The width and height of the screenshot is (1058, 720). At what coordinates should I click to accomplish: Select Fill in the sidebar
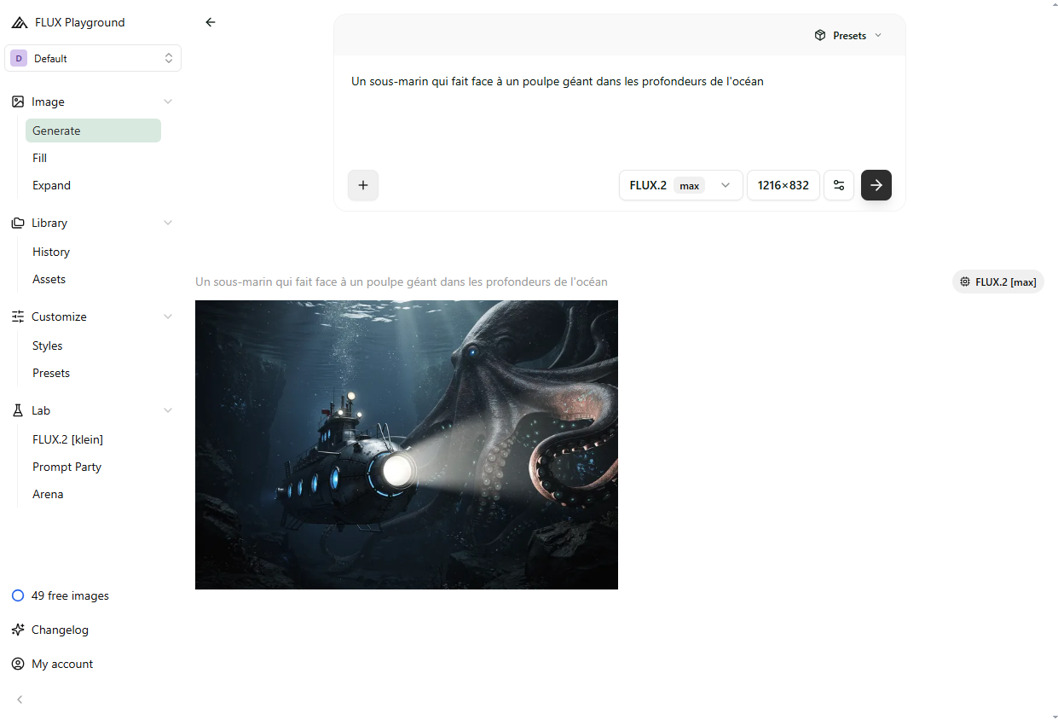[x=40, y=158]
